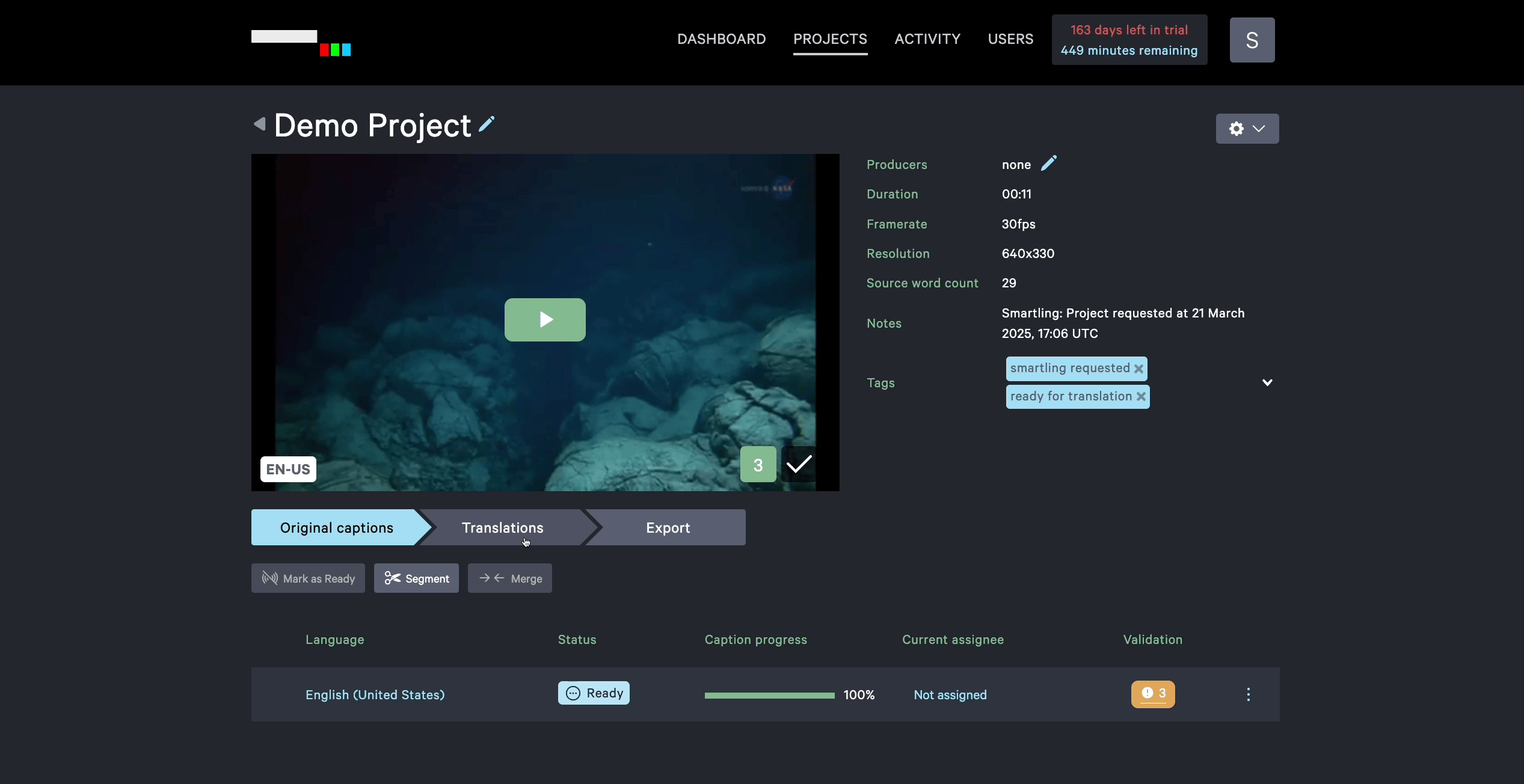Remove the ready for translation tag
1524x784 pixels.
click(x=1141, y=397)
